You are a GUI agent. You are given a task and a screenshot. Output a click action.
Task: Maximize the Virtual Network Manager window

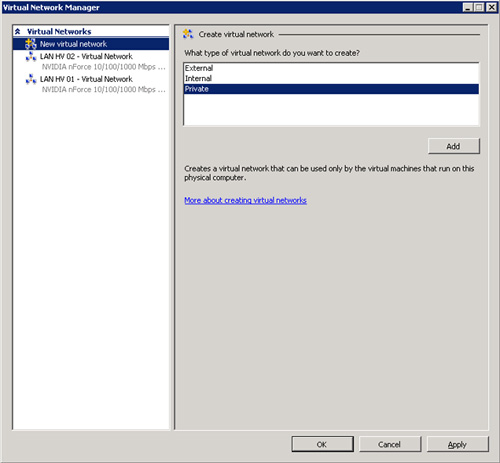click(x=479, y=7)
